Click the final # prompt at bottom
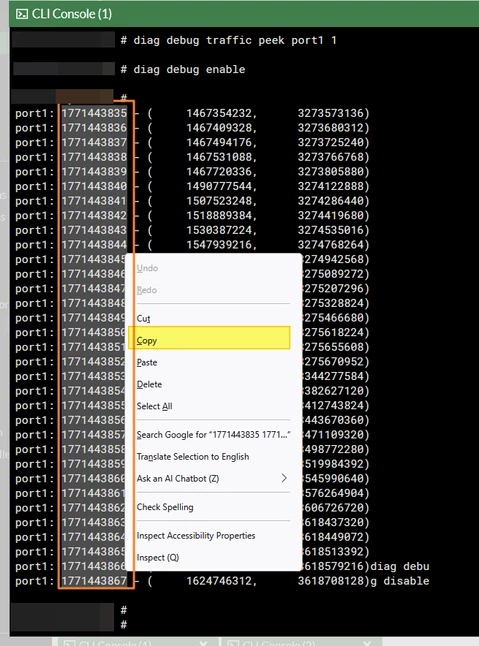 [x=124, y=625]
